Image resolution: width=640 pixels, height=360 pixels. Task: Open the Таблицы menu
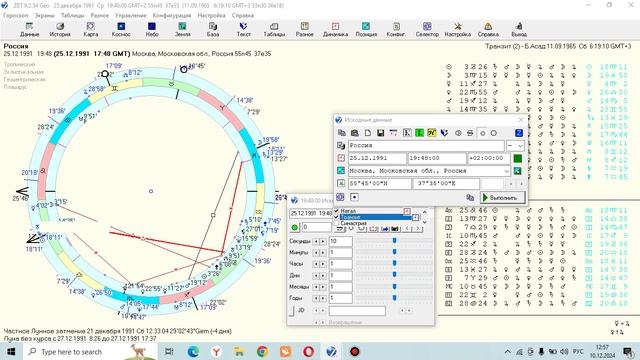73,16
